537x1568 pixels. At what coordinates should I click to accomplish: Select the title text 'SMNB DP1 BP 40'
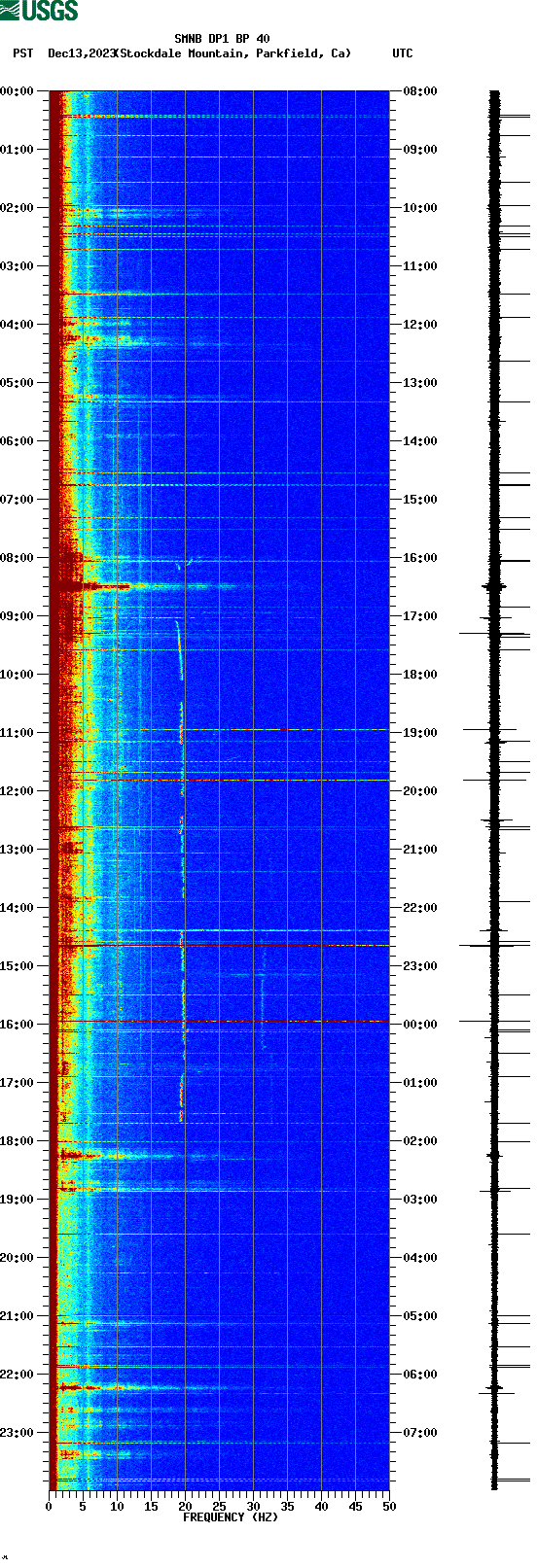[222, 40]
